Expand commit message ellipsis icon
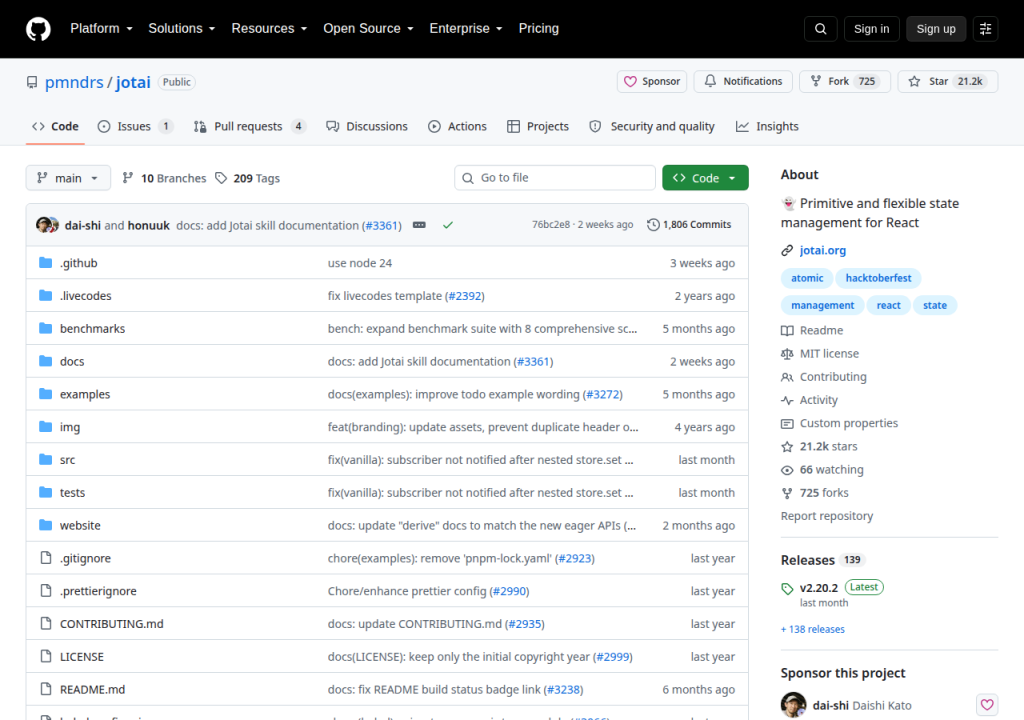1024x720 pixels. pyautogui.click(x=419, y=225)
